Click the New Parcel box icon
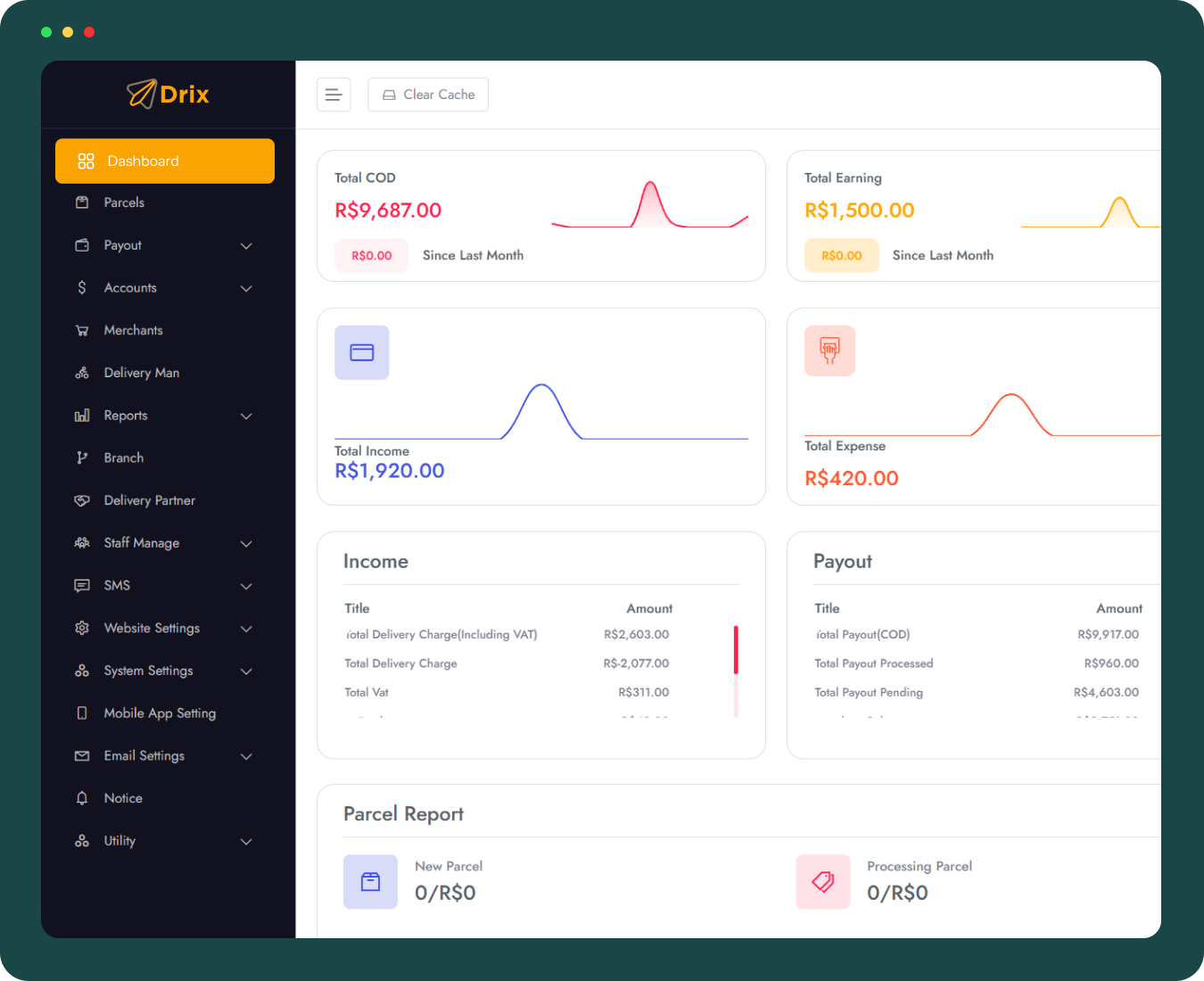Screen dimensions: 1204x981 (370, 882)
